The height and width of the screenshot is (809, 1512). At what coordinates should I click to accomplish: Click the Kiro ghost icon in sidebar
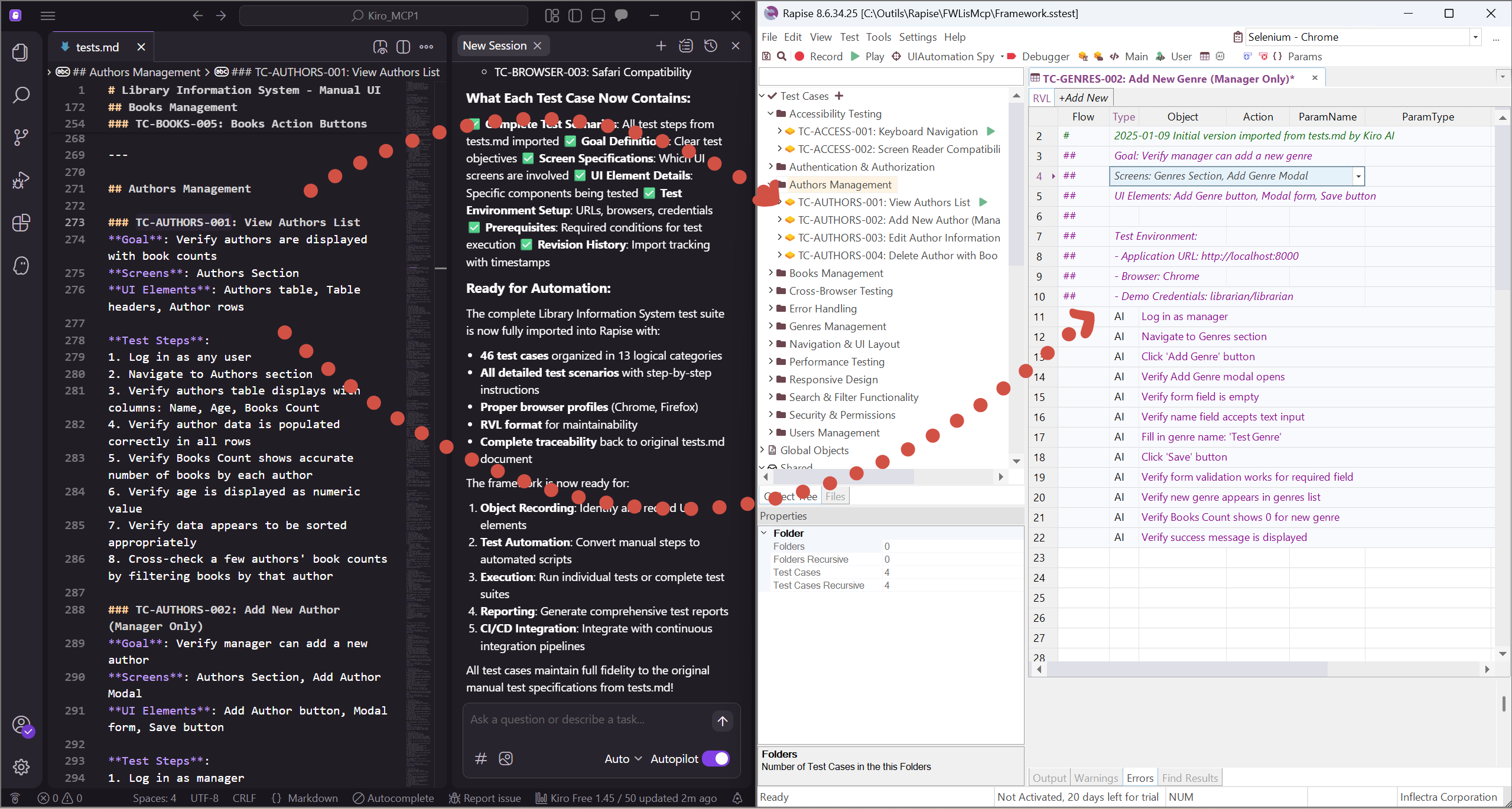click(21, 266)
